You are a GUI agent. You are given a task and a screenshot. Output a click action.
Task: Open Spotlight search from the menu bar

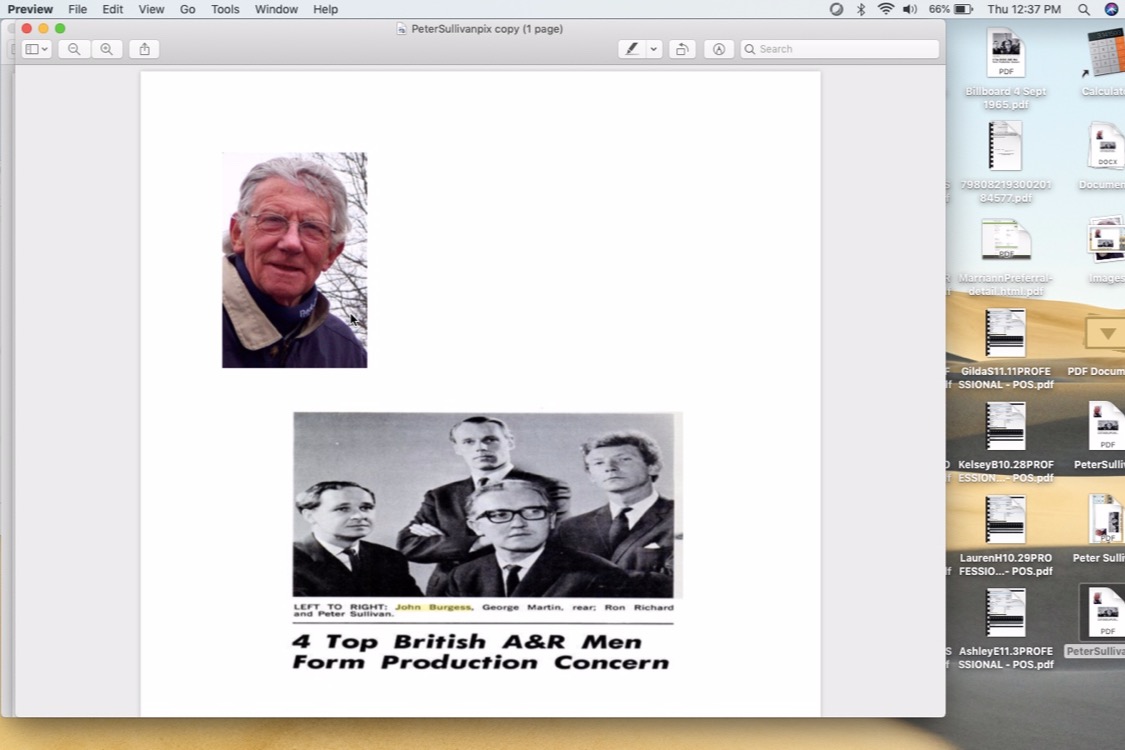coord(1083,9)
